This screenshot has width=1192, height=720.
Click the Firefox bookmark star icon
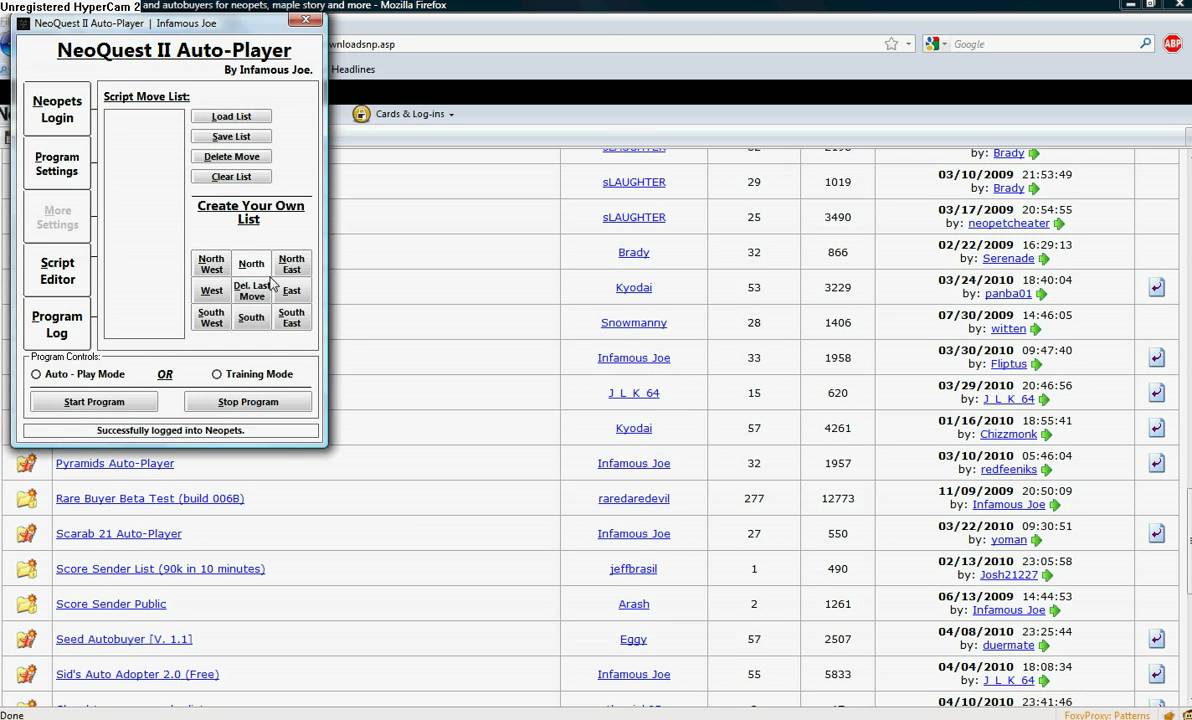tap(891, 44)
